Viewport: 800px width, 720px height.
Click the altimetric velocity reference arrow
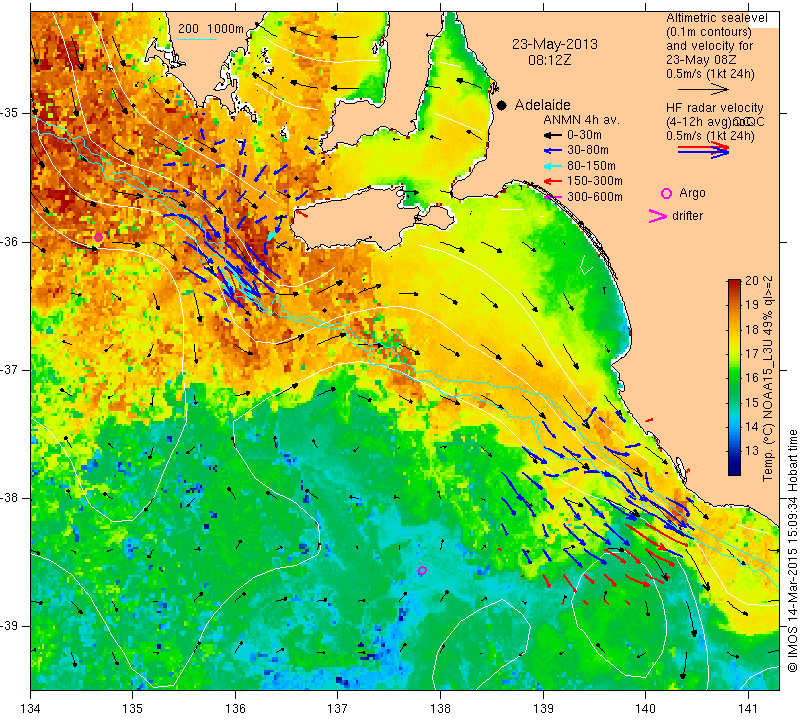(703, 90)
